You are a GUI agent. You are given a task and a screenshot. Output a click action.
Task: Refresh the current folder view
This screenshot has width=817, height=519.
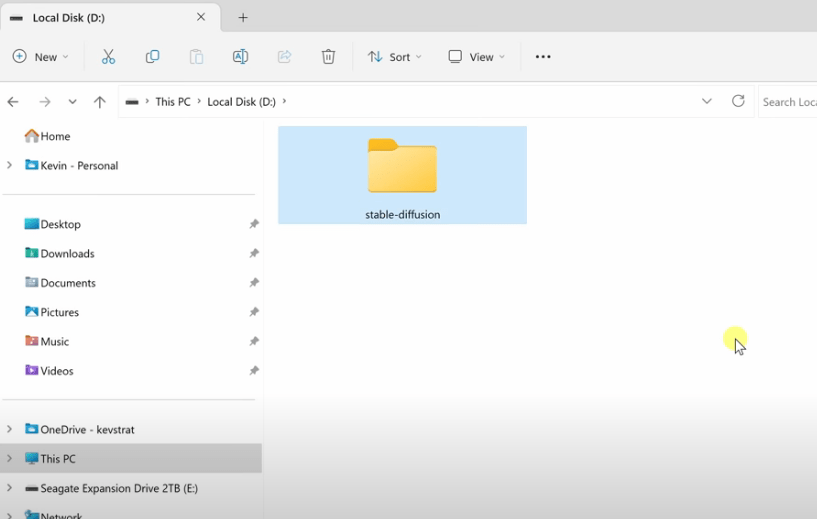tap(738, 101)
